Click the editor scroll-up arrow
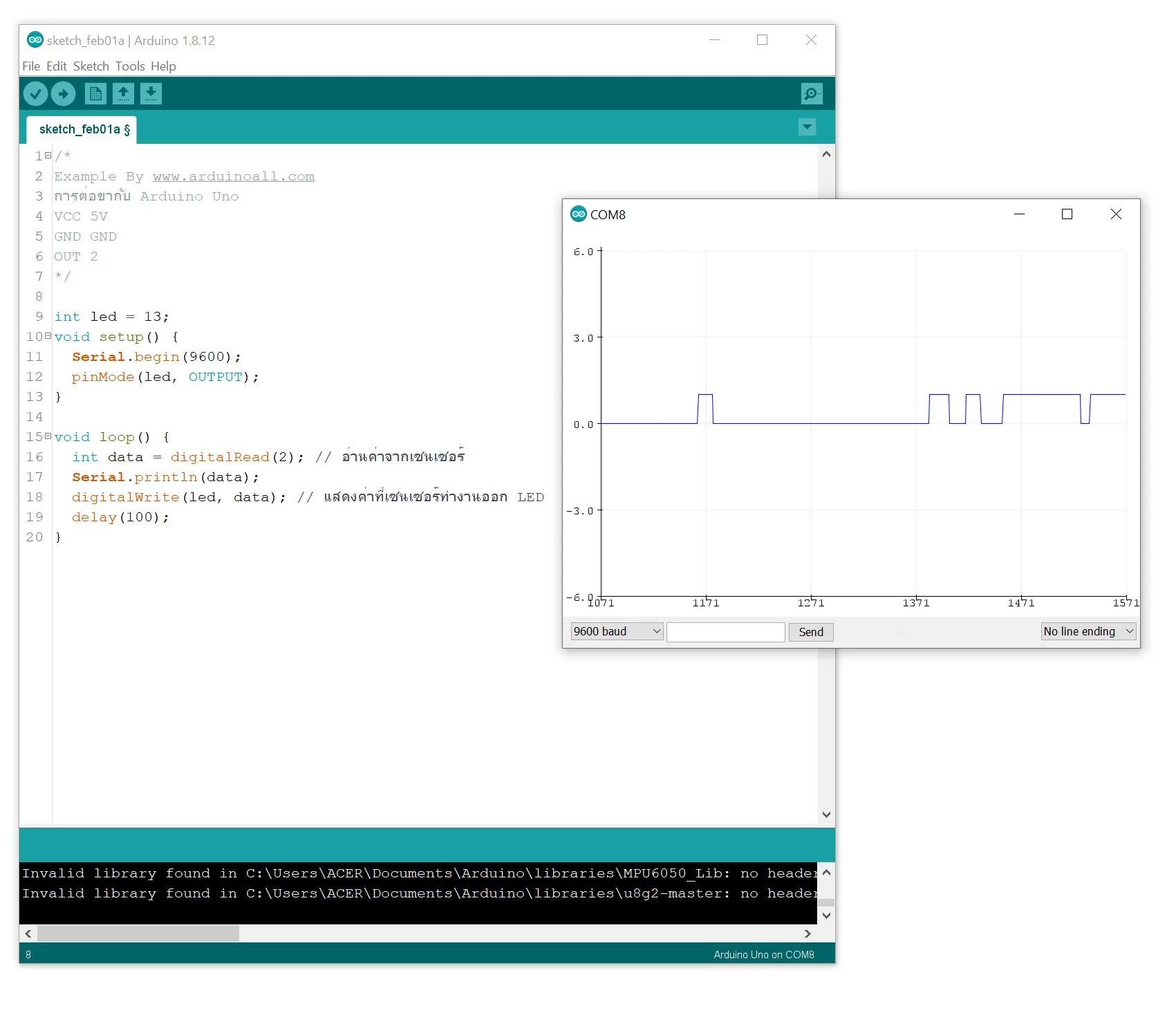The height and width of the screenshot is (1015, 1176). tap(826, 154)
